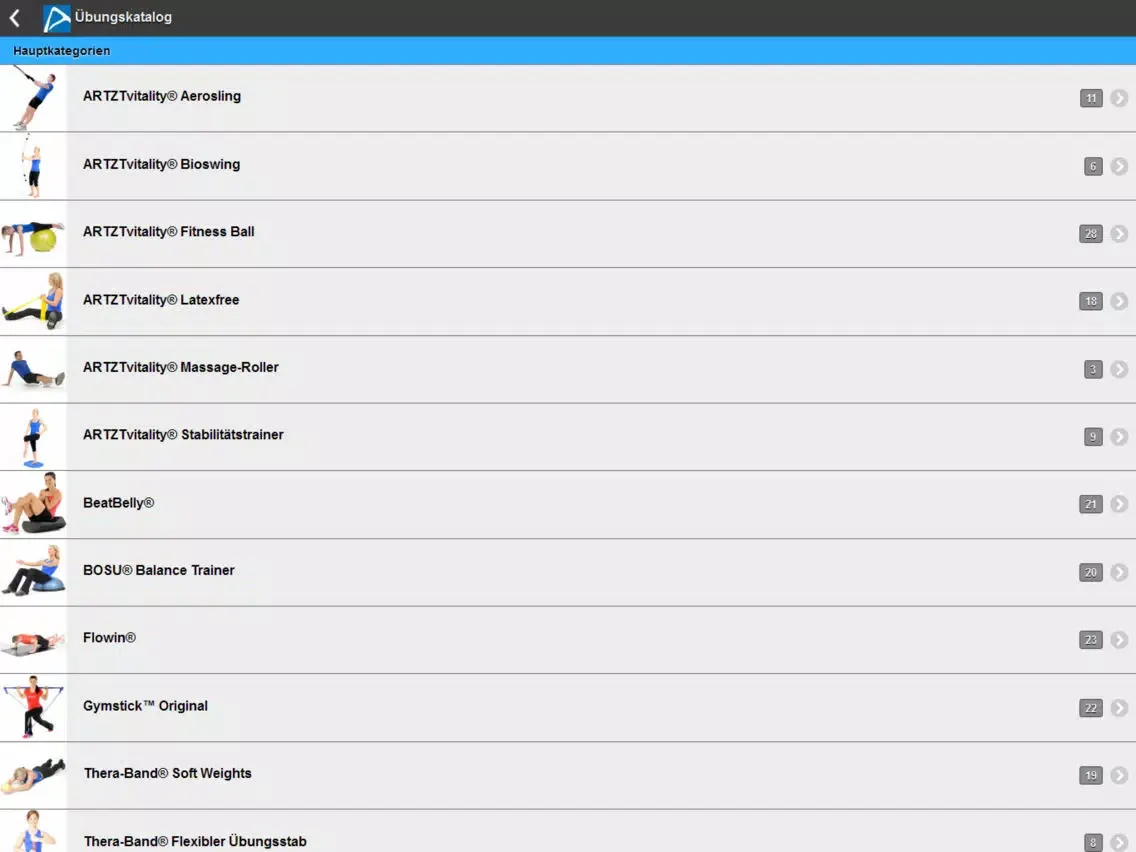
Task: Choose the BOSU® Balance Trainer label
Action: pos(159,570)
